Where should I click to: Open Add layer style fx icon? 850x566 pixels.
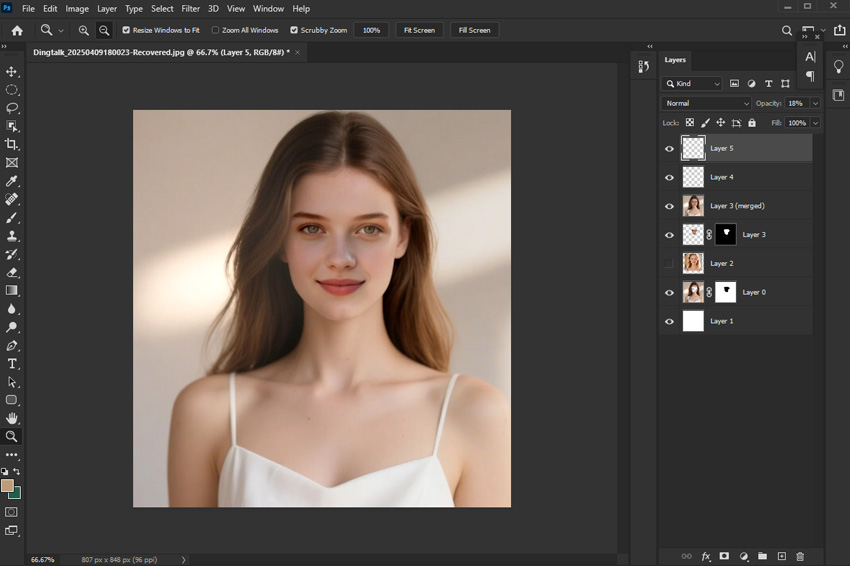(705, 556)
